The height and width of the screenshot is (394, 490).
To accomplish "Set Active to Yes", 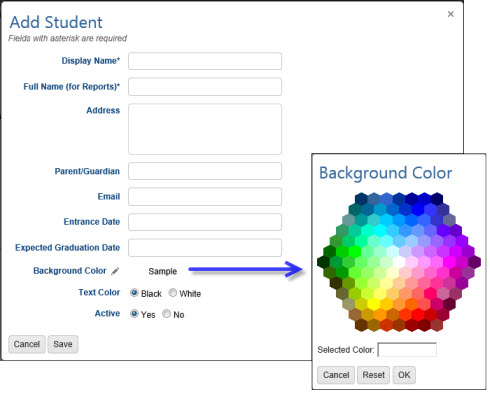I will (134, 314).
